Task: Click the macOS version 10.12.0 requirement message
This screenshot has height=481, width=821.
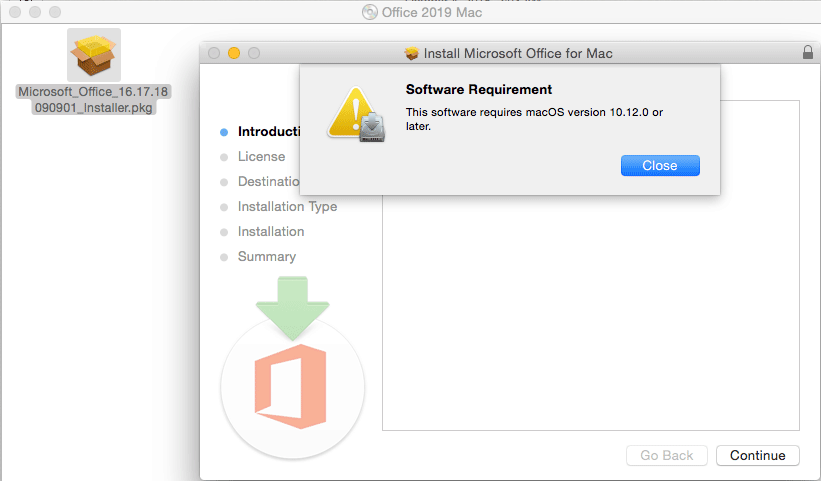Action: coord(534,119)
